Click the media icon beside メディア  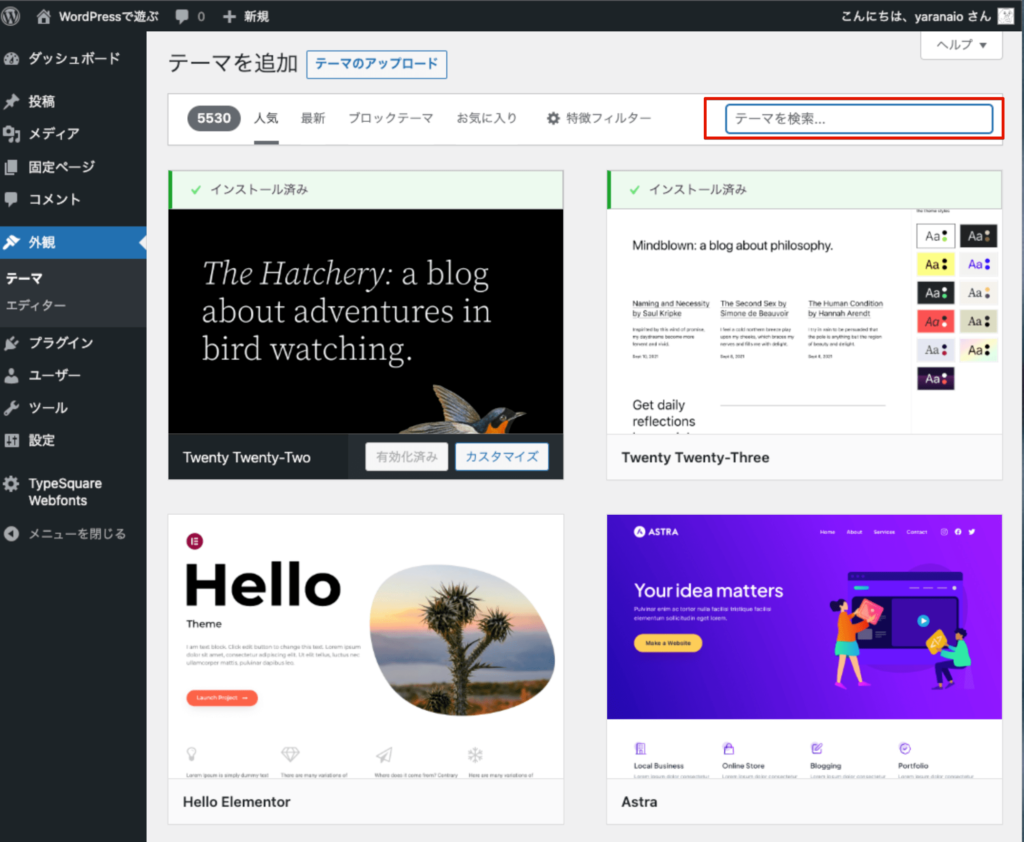pos(12,134)
